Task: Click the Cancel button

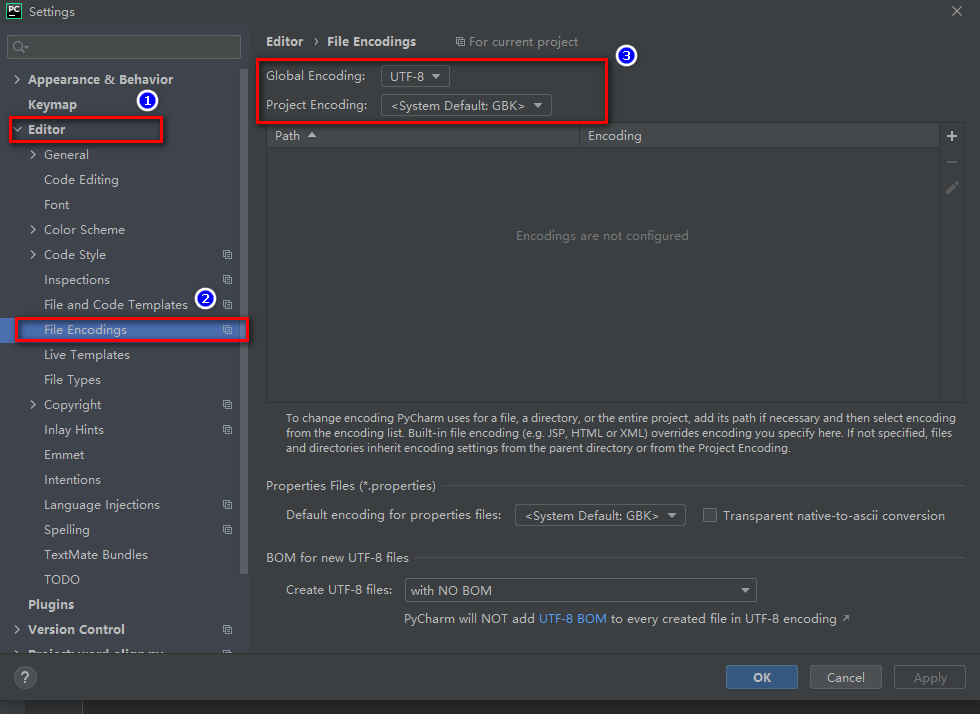Action: click(x=846, y=677)
